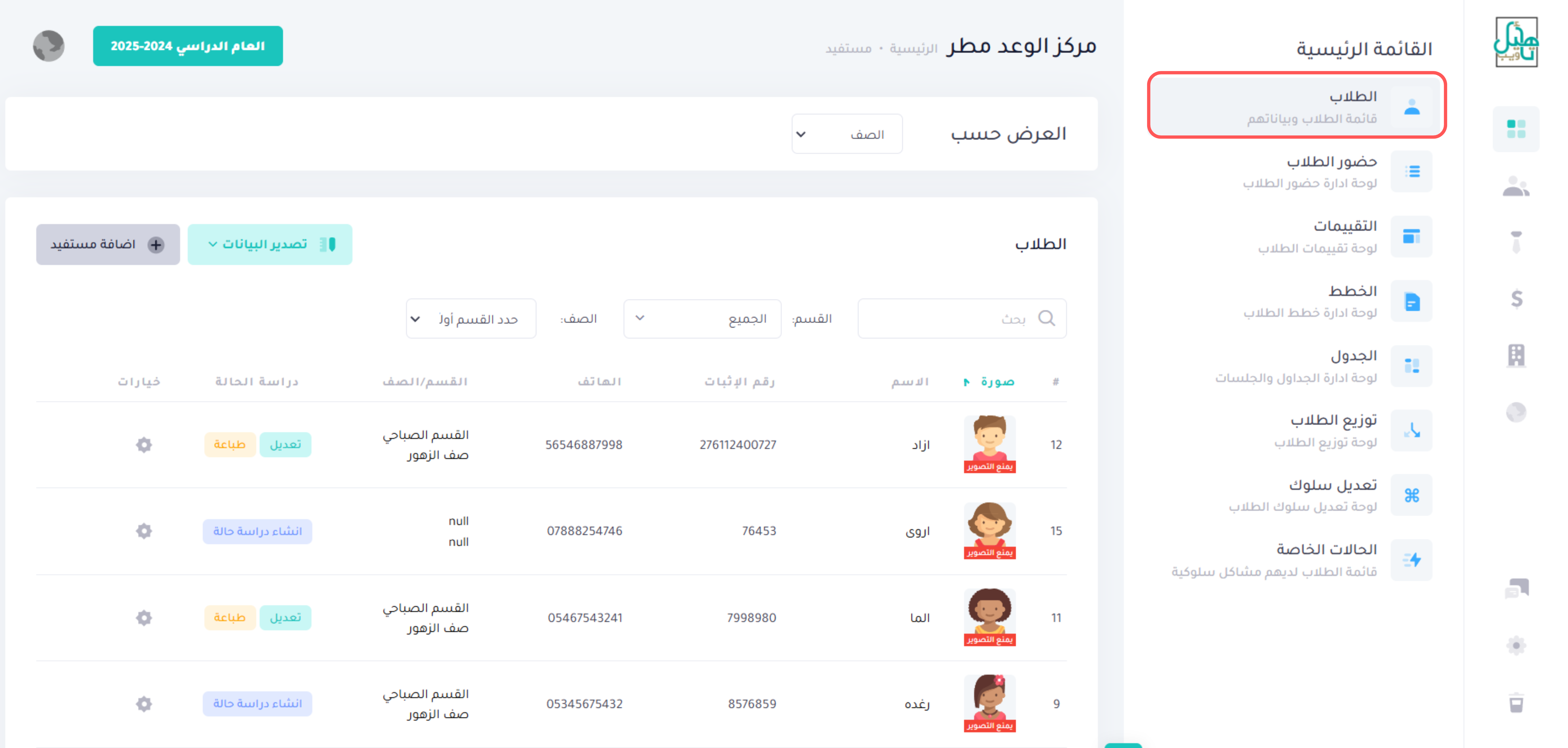The width and height of the screenshot is (1568, 748).
Task: Open photo thumbnail of ازاد
Action: point(990,444)
